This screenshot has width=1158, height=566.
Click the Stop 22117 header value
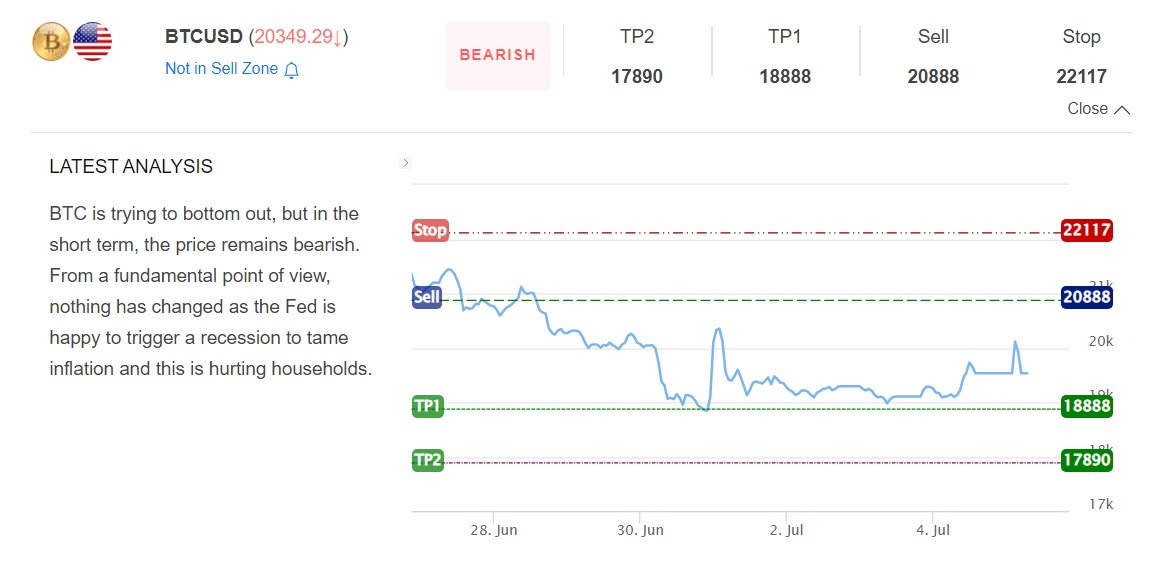[1081, 76]
